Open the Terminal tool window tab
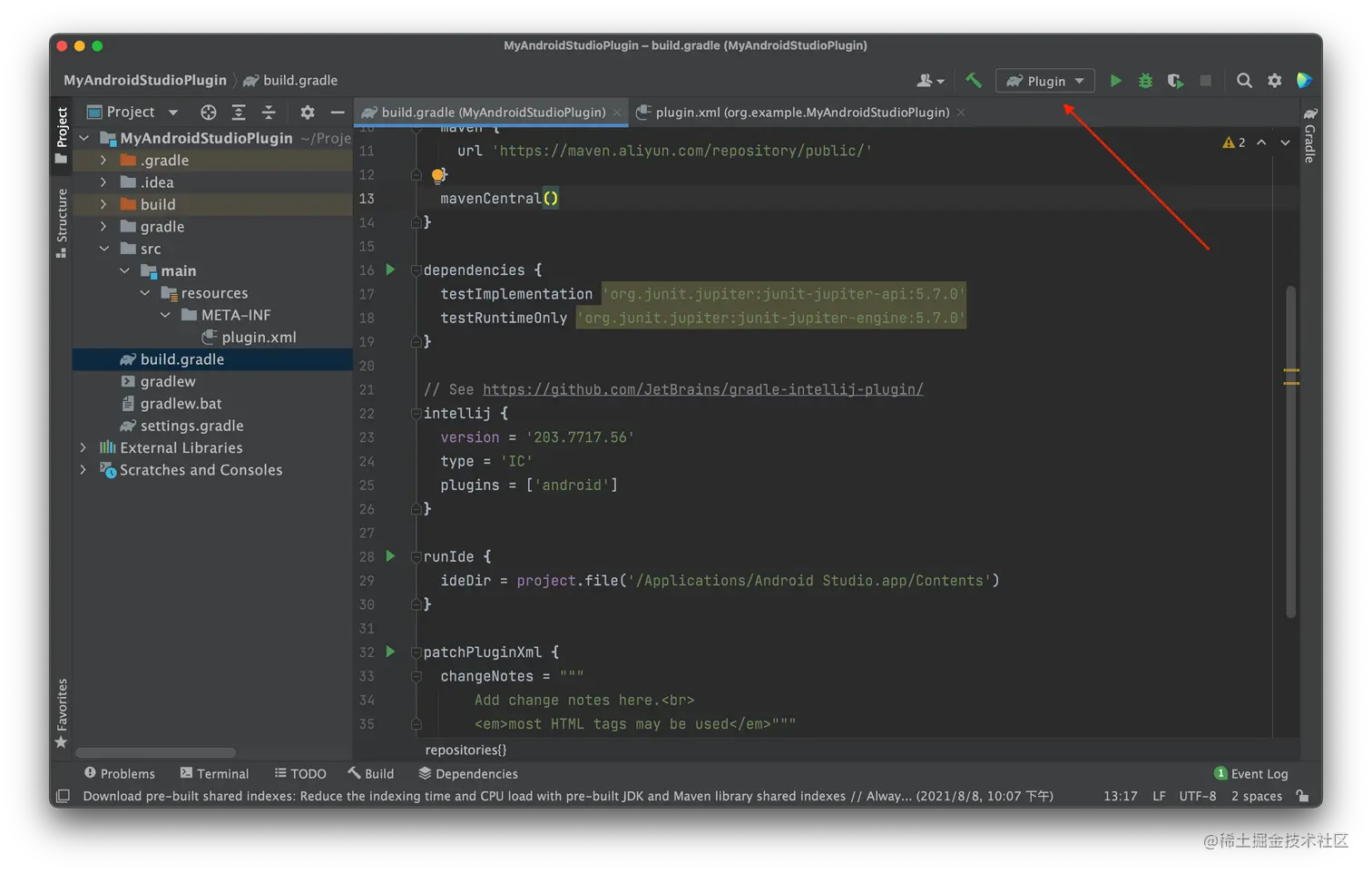1372x873 pixels. pyautogui.click(x=214, y=773)
